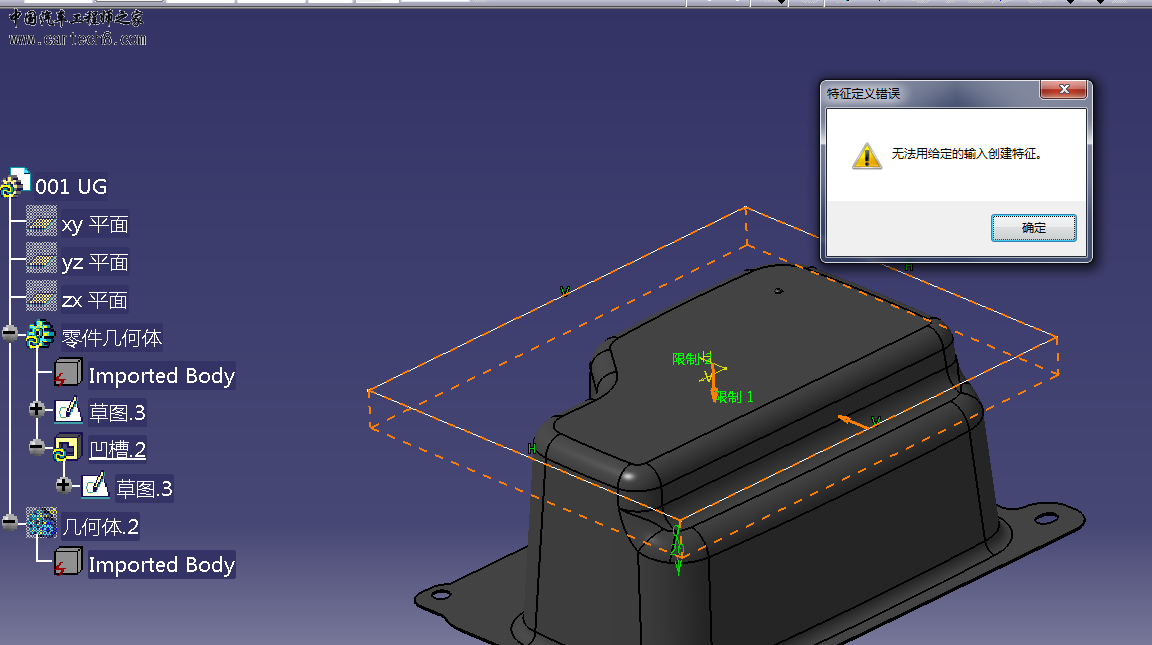Screen dimensions: 1152x645
Task: Click the 几何体.2 body icon
Action: coord(41,522)
